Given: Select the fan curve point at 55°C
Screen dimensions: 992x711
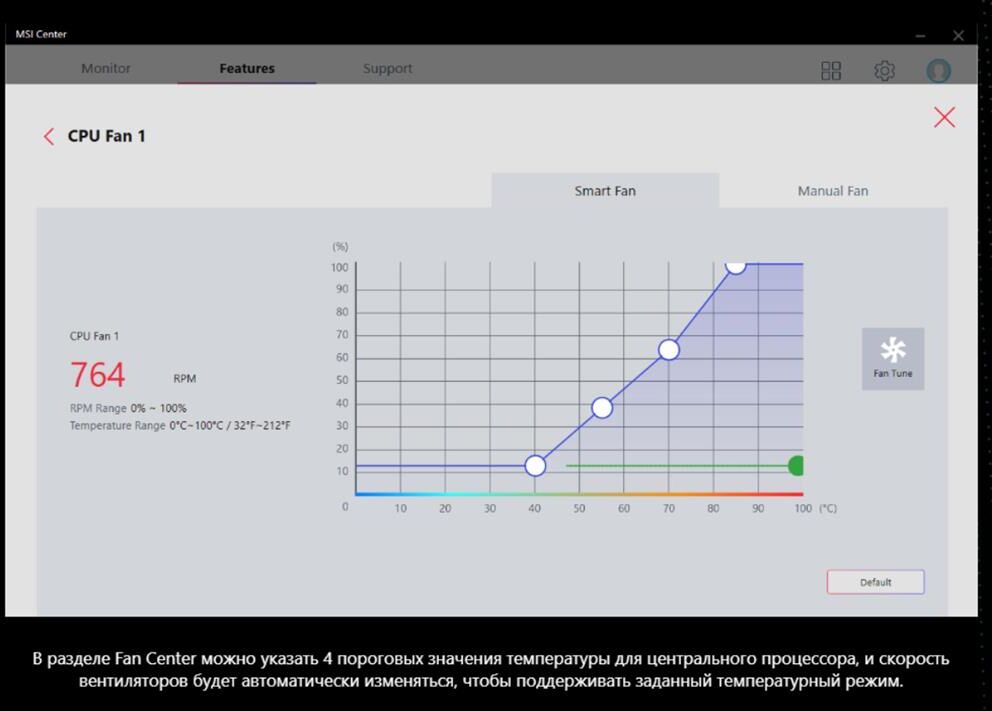Looking at the screenshot, I should click(x=602, y=408).
